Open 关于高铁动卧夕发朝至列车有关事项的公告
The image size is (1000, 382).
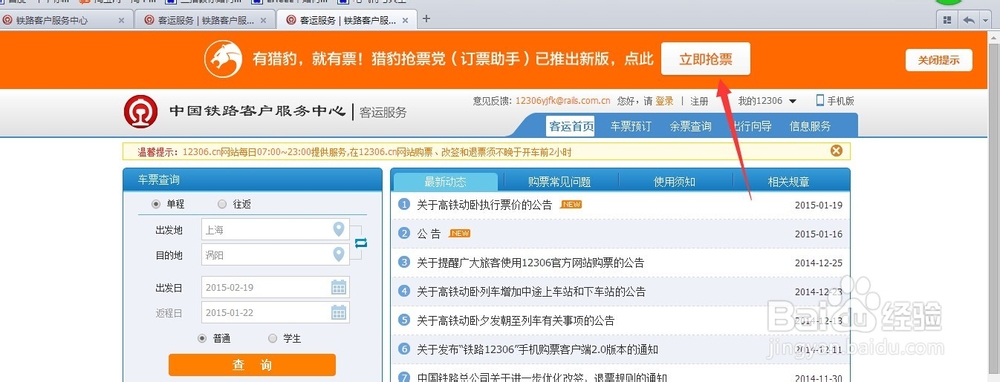point(516,320)
